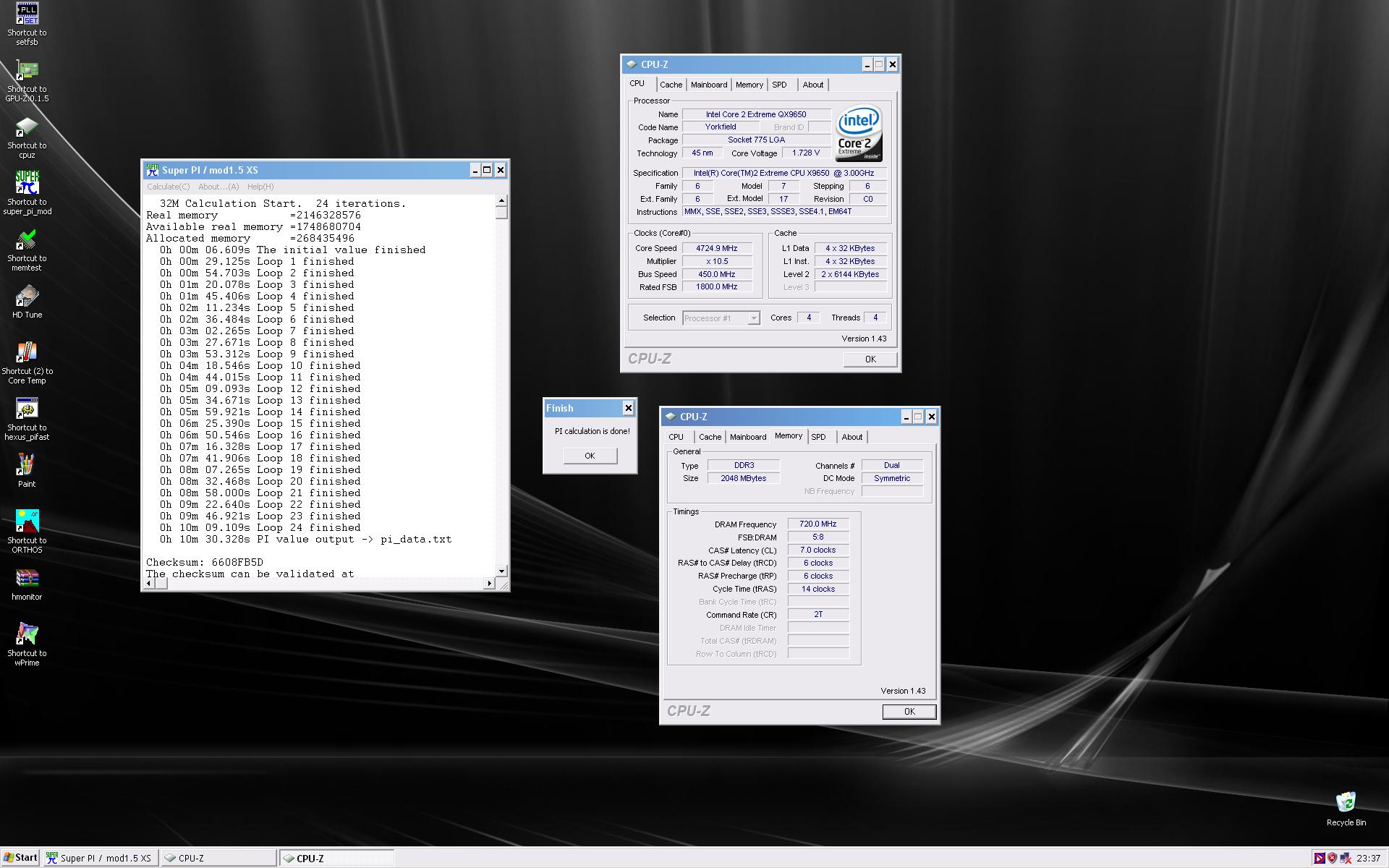
Task: Click OK in the top CPU-Z window
Action: tap(870, 359)
